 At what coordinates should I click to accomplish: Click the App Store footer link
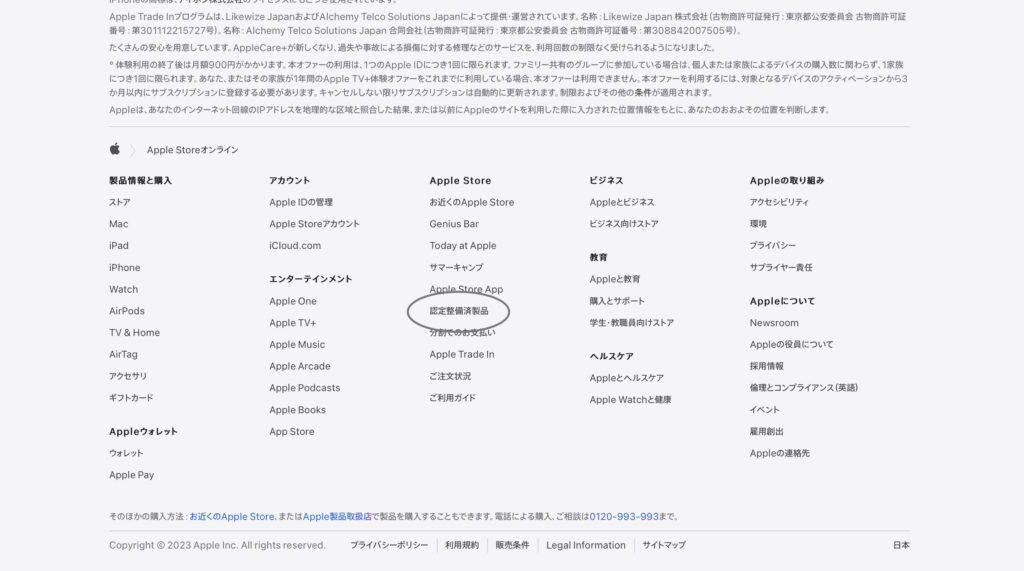click(292, 431)
